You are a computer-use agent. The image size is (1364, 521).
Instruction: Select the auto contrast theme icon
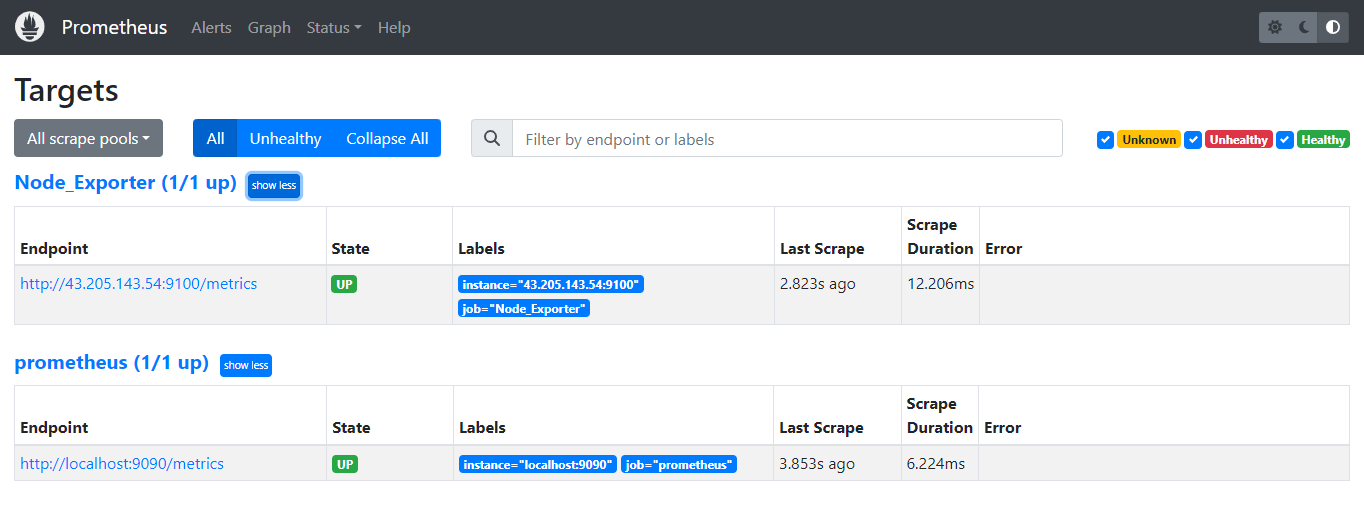(x=1333, y=27)
